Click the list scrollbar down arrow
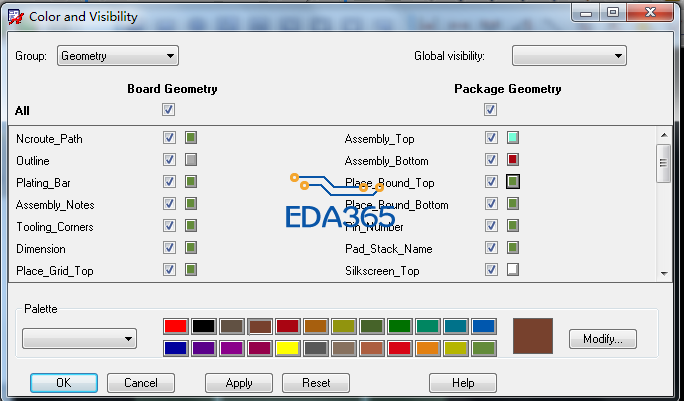Viewport: 684px width, 401px height. pyautogui.click(x=664, y=273)
